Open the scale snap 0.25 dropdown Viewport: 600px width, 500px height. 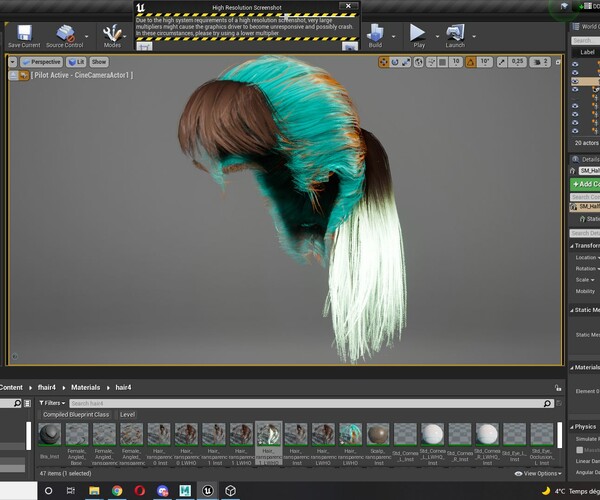517,62
